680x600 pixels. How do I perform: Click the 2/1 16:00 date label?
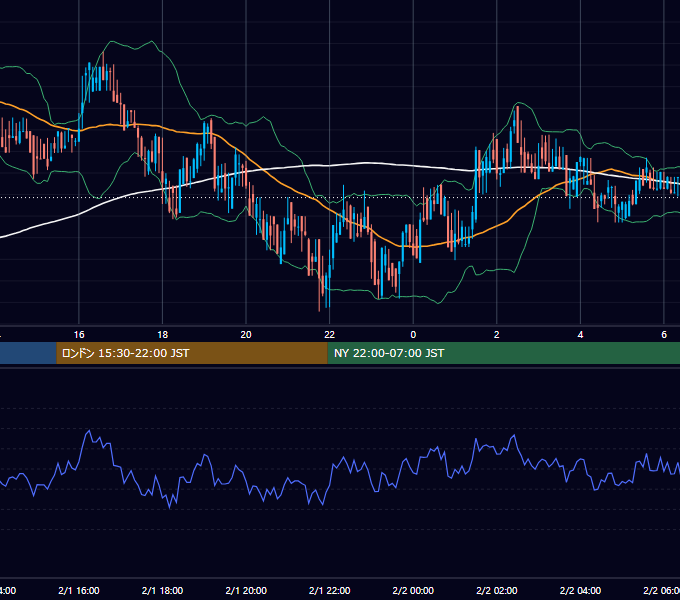[79, 590]
